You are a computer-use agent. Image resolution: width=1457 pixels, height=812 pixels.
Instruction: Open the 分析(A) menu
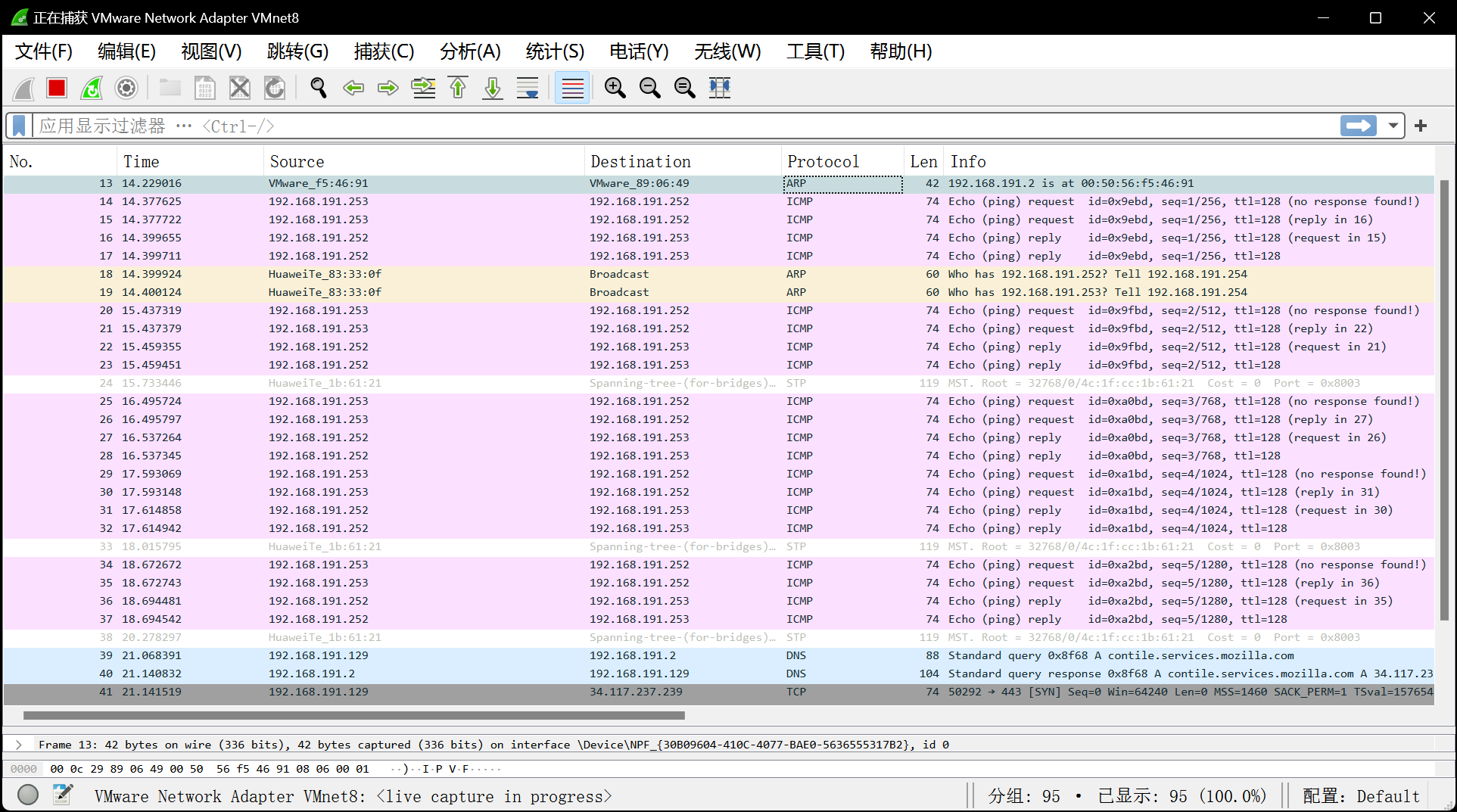[471, 51]
